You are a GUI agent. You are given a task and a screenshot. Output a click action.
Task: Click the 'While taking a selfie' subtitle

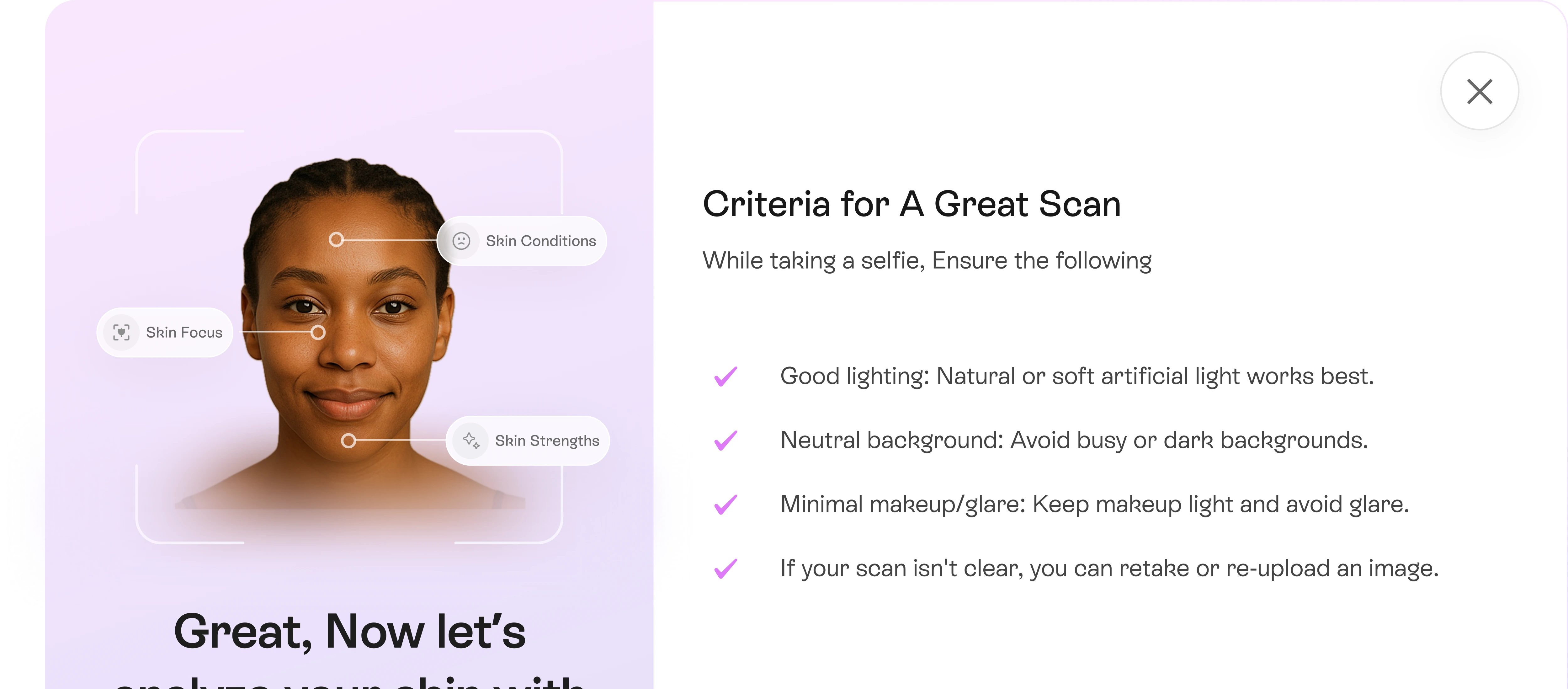point(927,260)
